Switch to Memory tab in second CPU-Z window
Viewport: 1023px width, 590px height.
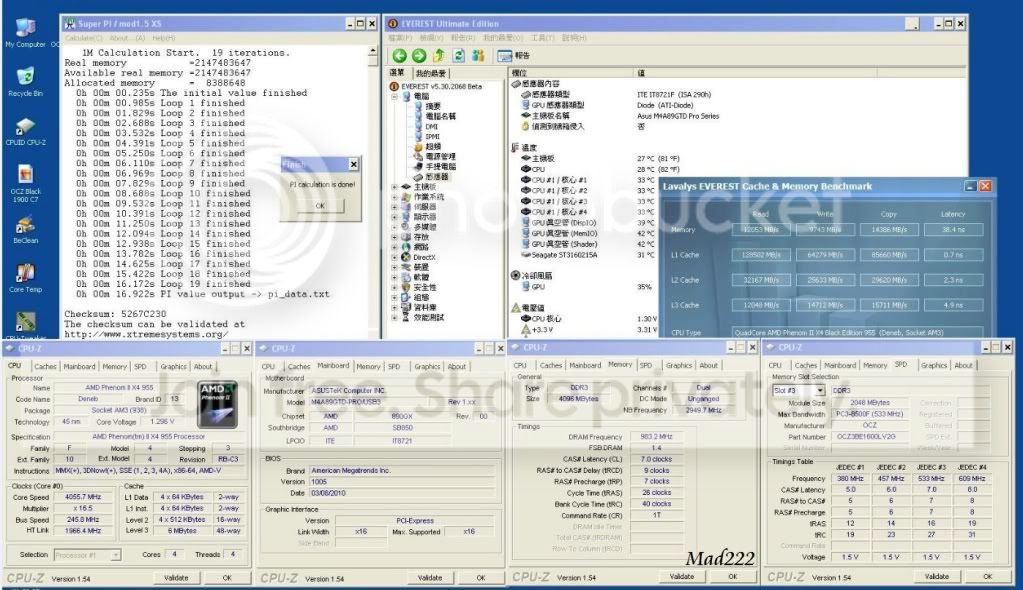pyautogui.click(x=368, y=367)
